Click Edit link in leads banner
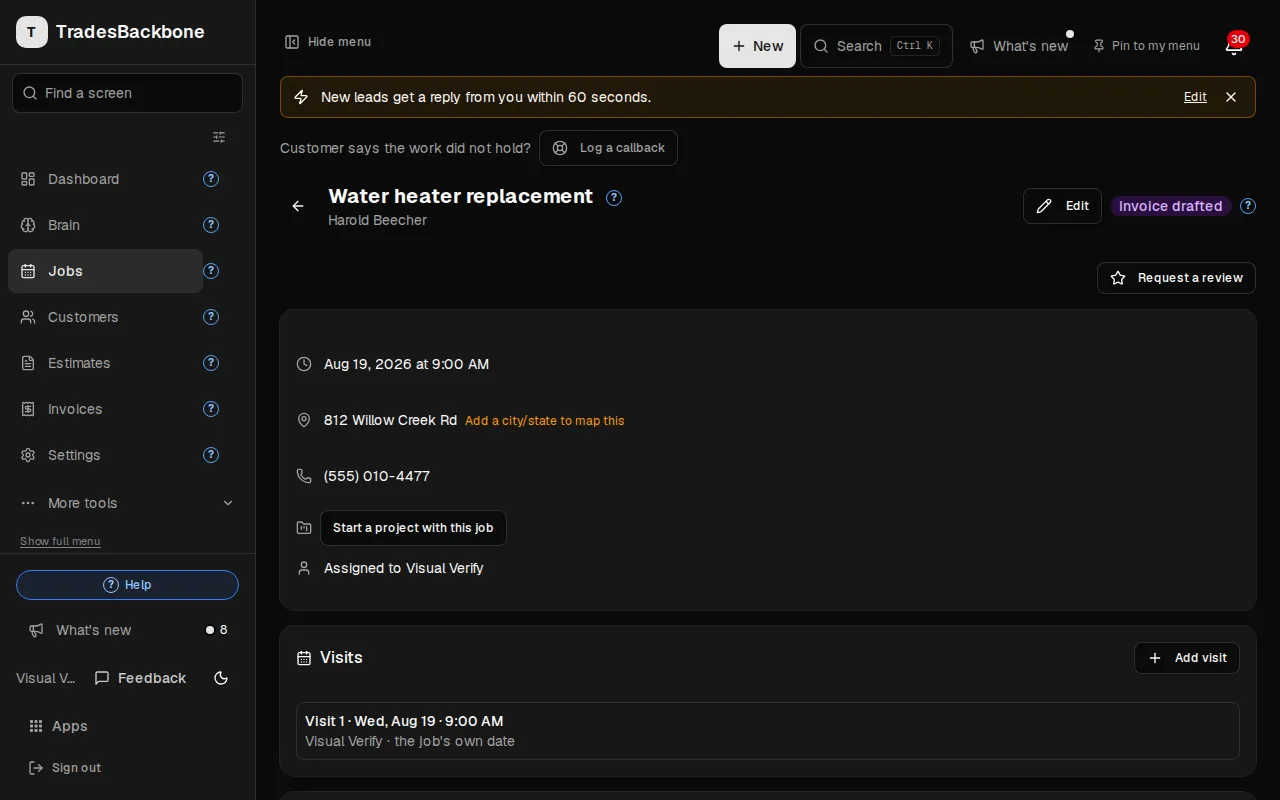The height and width of the screenshot is (800, 1280). pyautogui.click(x=1195, y=97)
